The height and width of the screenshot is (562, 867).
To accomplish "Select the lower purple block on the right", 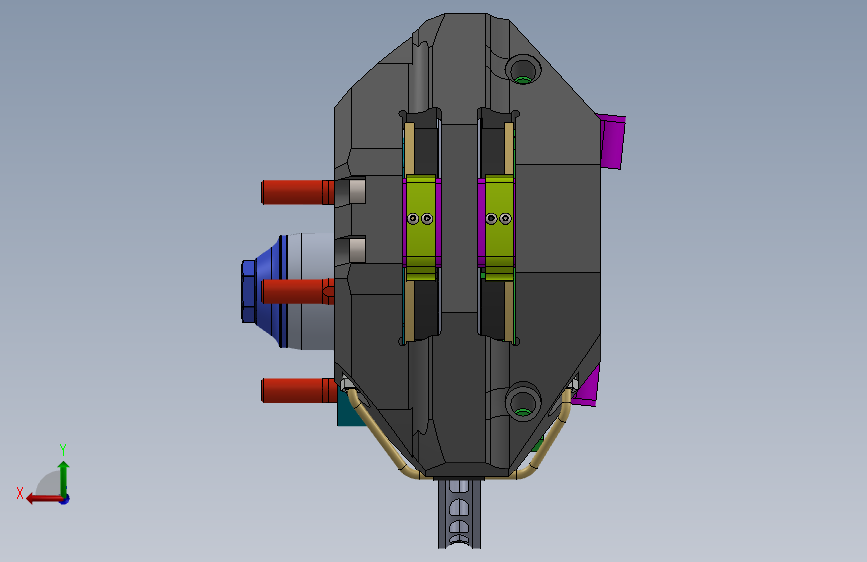I will [x=587, y=388].
